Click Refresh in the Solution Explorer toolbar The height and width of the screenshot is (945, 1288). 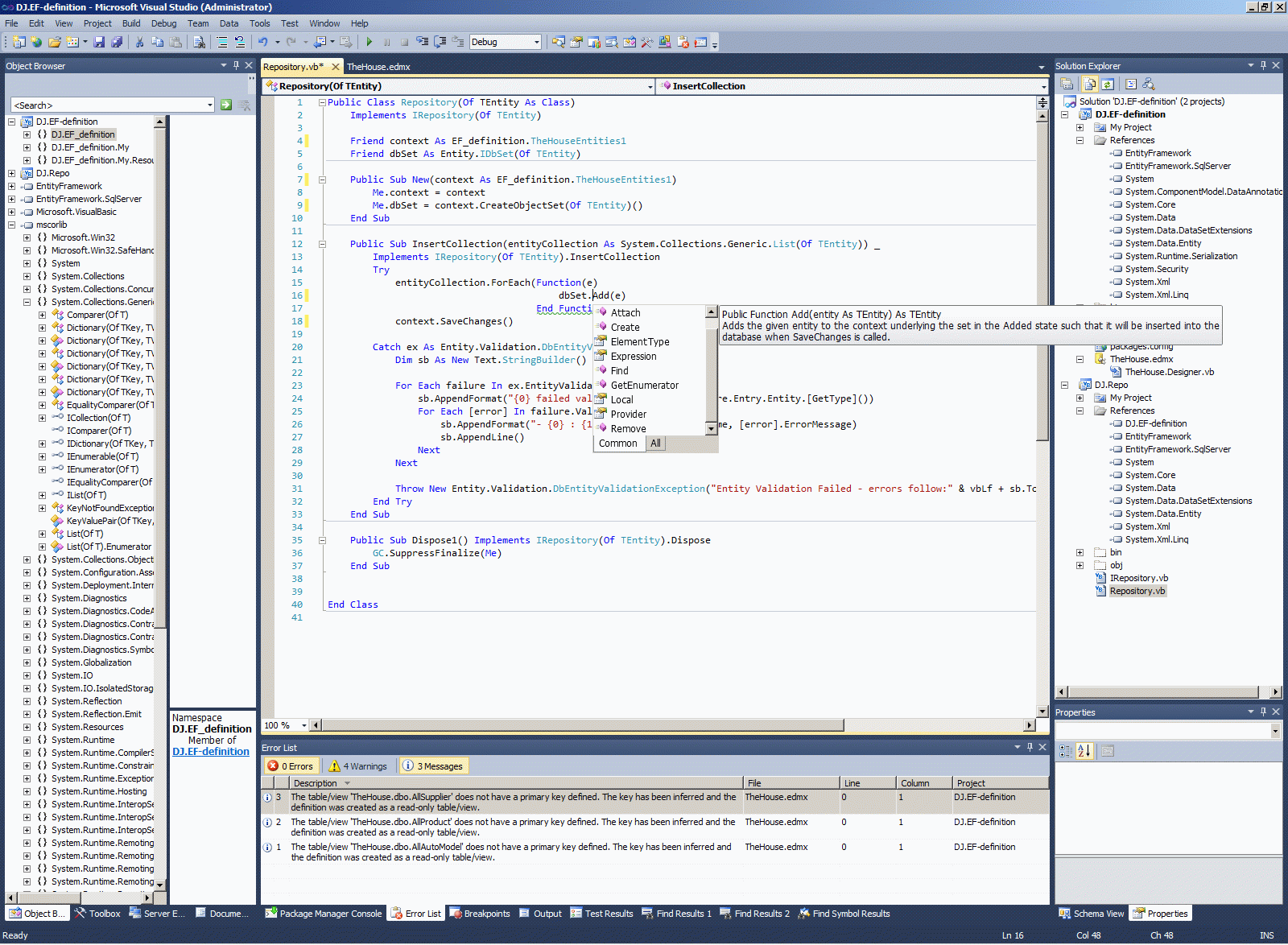coord(1108,84)
